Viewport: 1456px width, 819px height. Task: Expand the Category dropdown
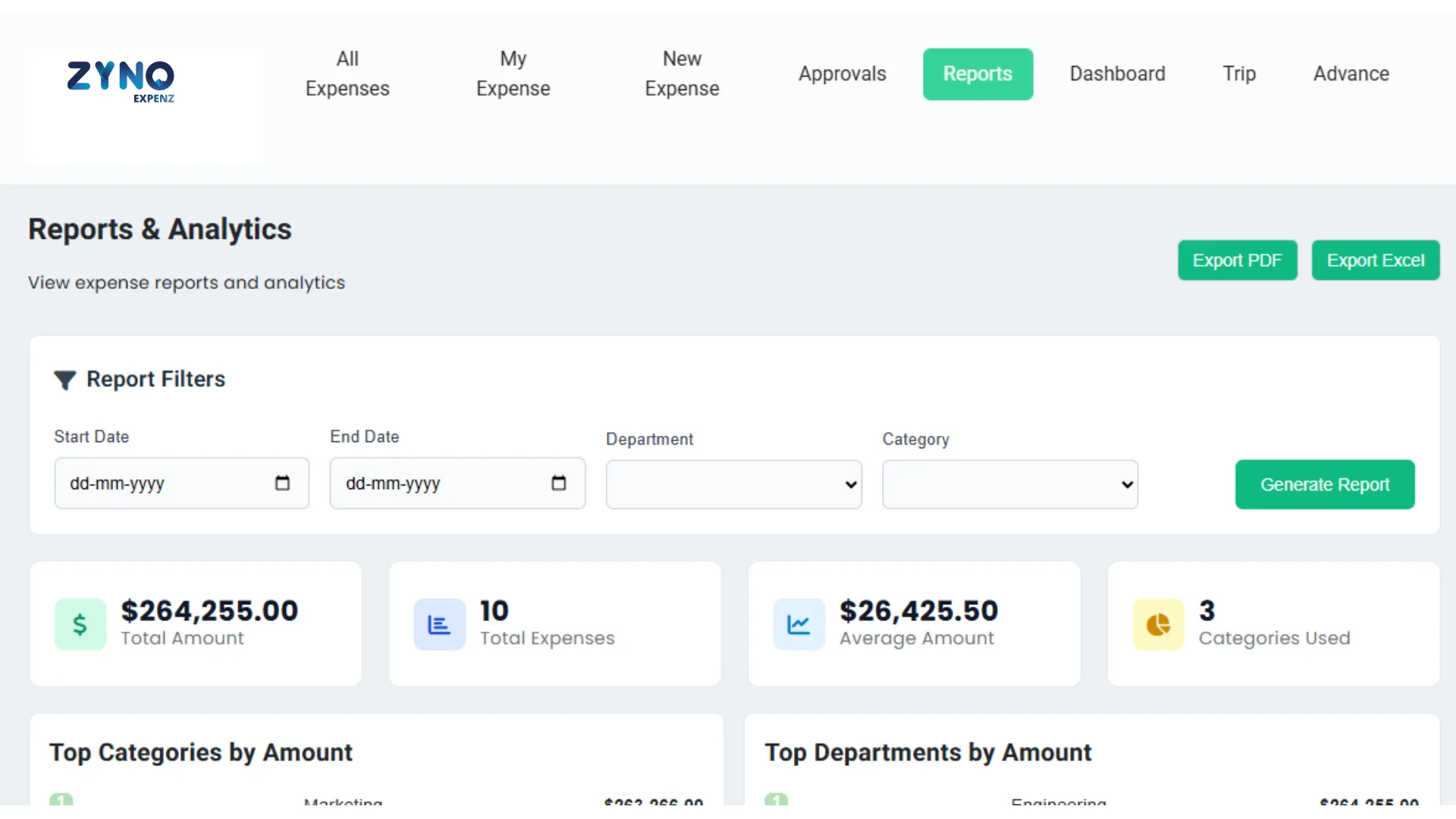tap(1009, 485)
